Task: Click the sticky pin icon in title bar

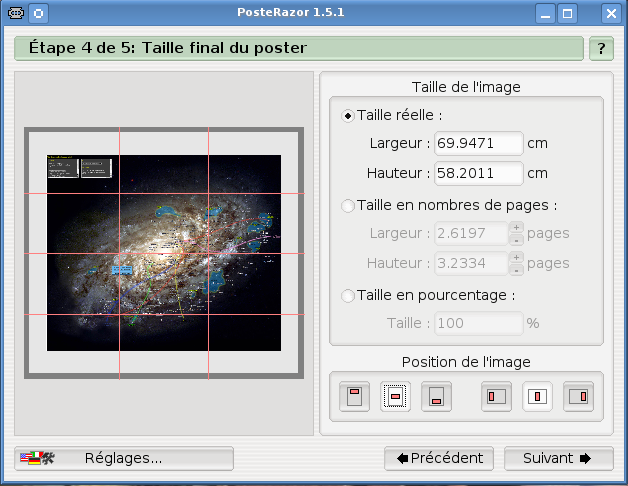Action: [38, 13]
